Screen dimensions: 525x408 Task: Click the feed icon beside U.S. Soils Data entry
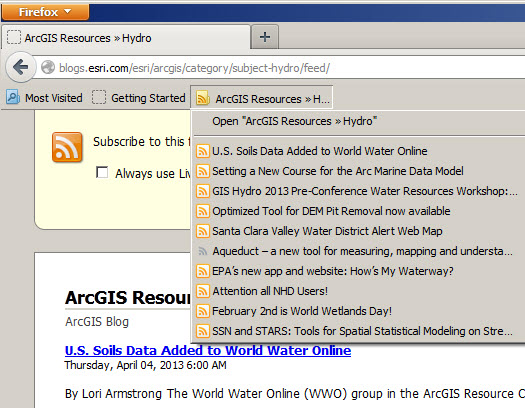pyautogui.click(x=203, y=151)
